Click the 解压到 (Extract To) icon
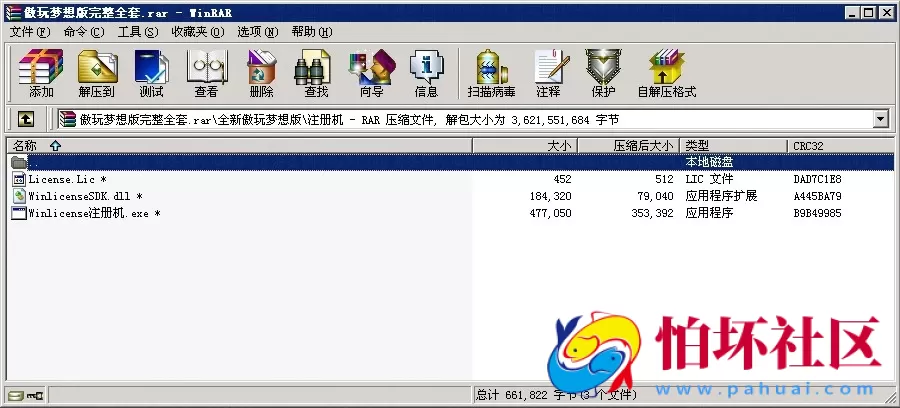Image resolution: width=900 pixels, height=408 pixels. tap(96, 73)
